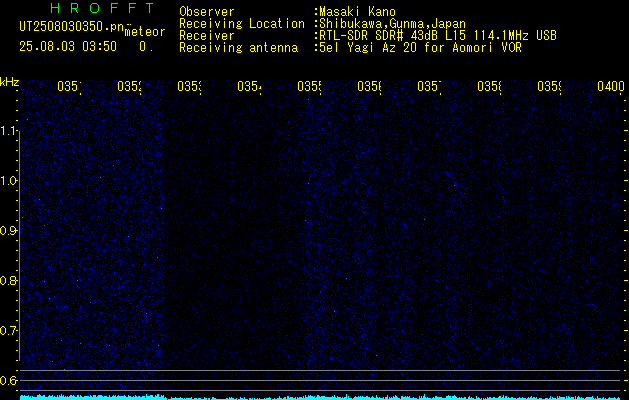Screen dimensions: 629x400
Task: Click the RTL-SDR SDR# 114.1MHz USB text
Action: click(438, 36)
